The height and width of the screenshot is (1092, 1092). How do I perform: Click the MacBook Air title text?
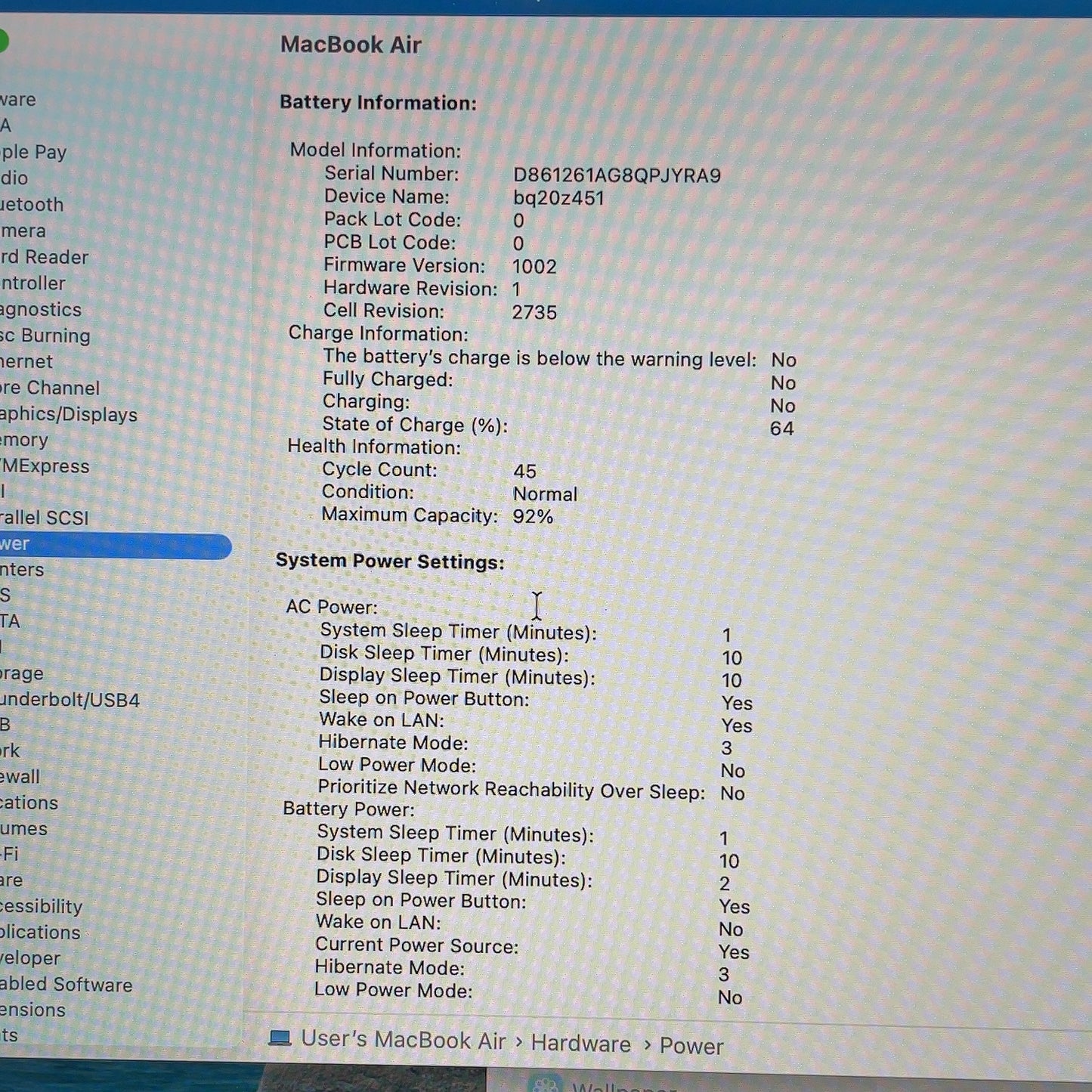pos(351,45)
